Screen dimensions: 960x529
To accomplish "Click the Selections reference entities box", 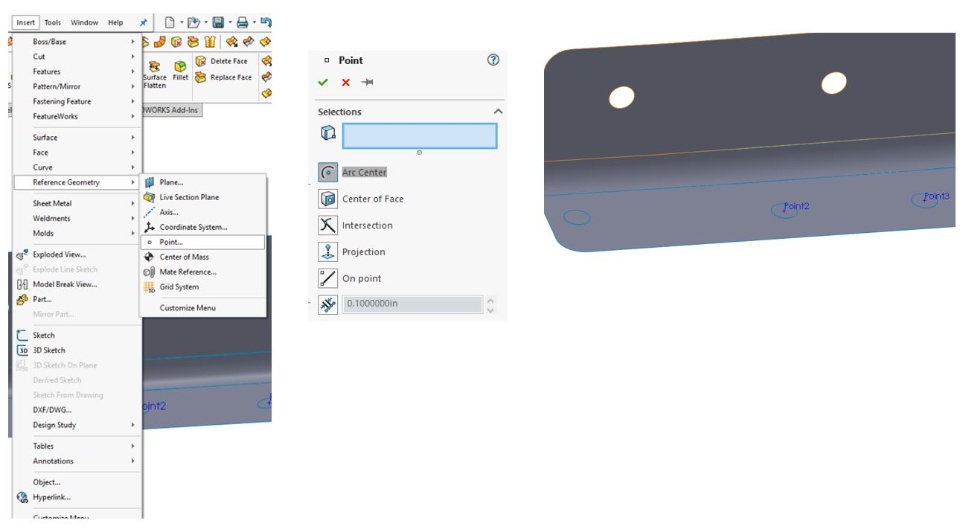I will click(419, 136).
